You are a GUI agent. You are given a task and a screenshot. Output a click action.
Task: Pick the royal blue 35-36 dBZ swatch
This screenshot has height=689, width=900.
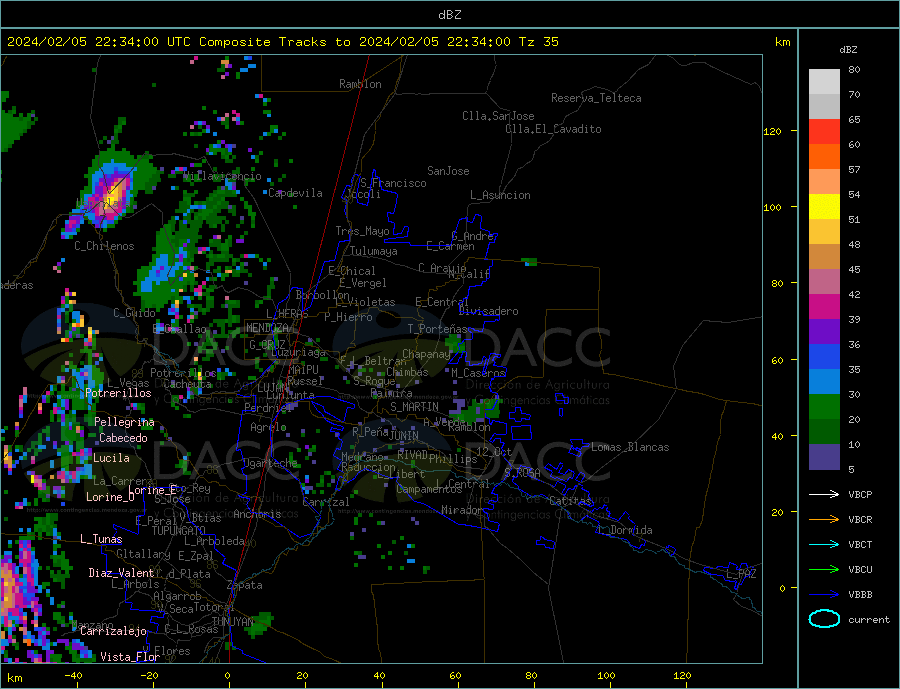click(824, 357)
